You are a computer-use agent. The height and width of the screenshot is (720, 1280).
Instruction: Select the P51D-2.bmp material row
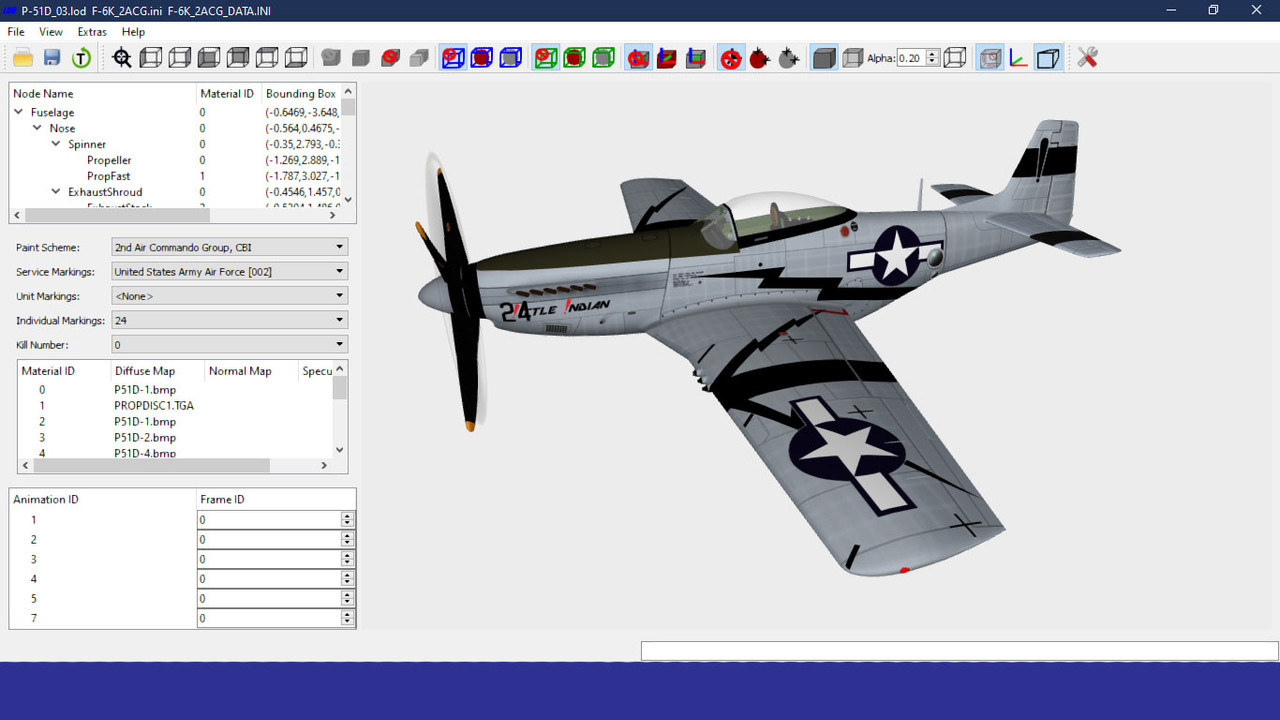[145, 438]
